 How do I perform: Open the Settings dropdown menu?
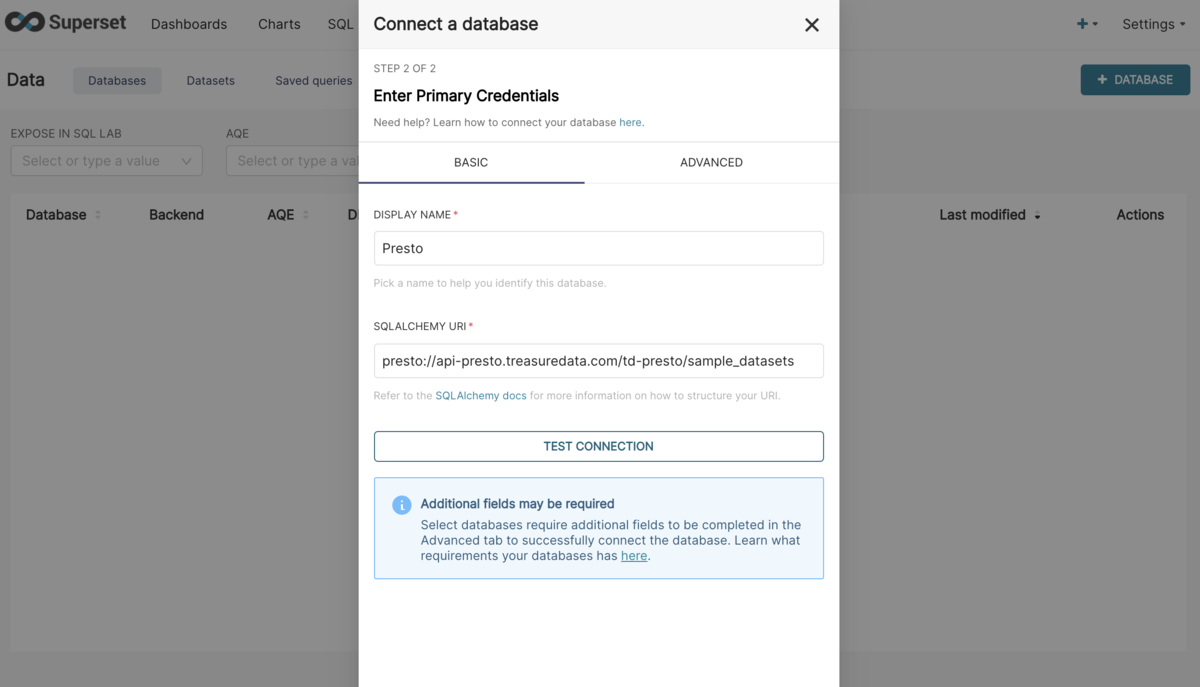1153,24
